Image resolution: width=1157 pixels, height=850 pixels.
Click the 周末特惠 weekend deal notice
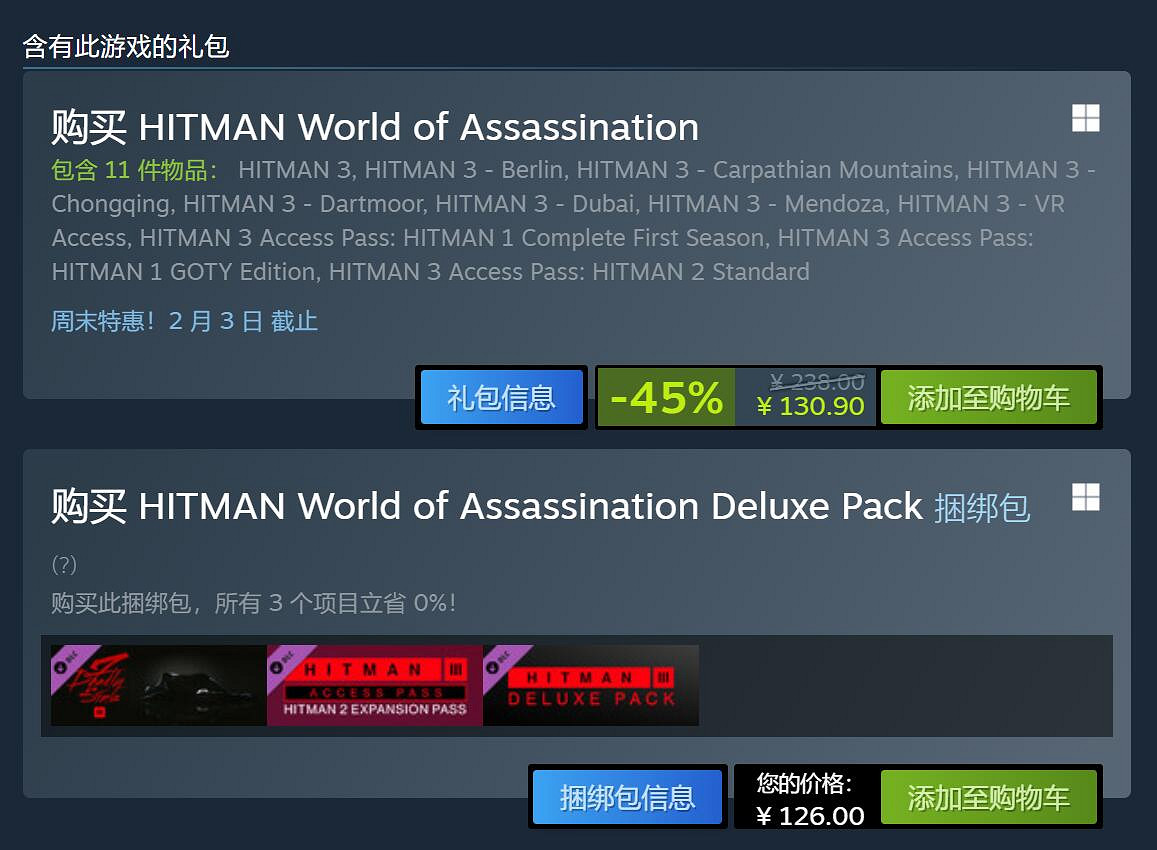184,321
